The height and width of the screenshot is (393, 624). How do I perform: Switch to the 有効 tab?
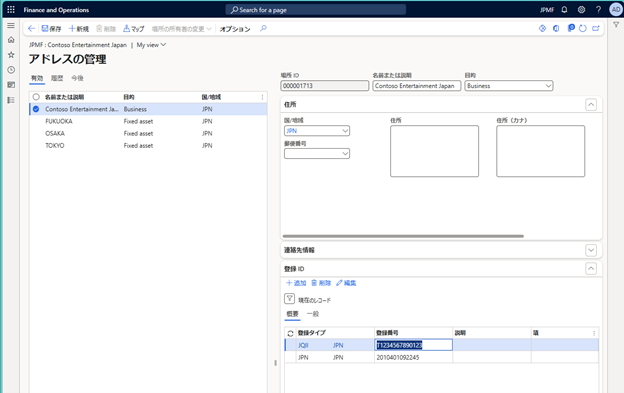point(37,78)
